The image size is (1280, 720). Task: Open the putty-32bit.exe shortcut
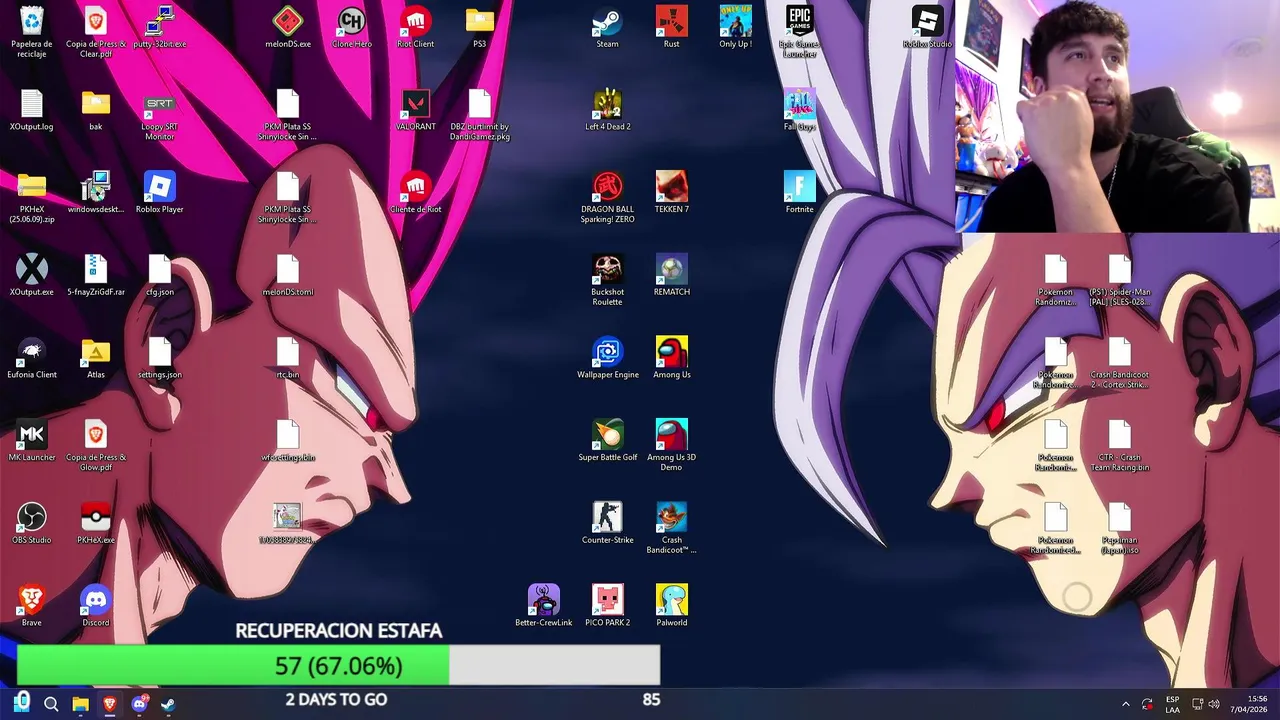[x=160, y=27]
